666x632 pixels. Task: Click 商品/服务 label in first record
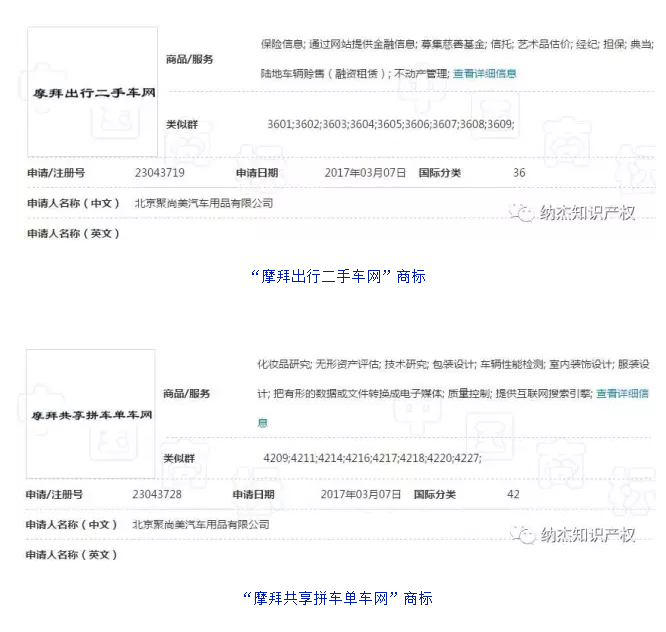coord(189,59)
